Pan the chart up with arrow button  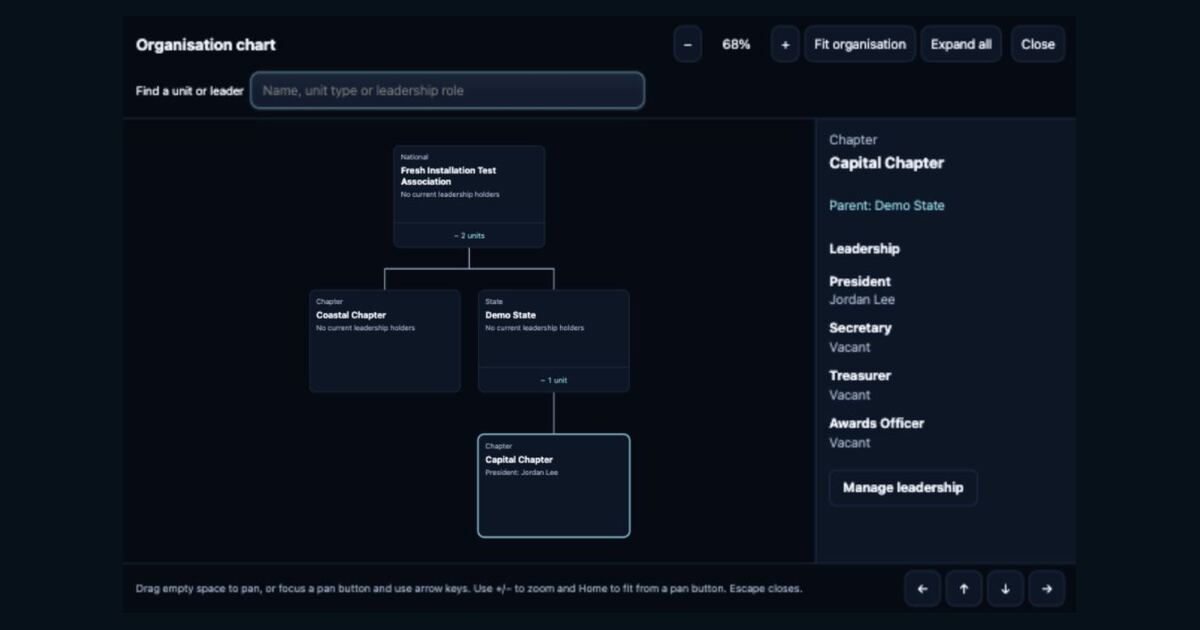pos(964,589)
